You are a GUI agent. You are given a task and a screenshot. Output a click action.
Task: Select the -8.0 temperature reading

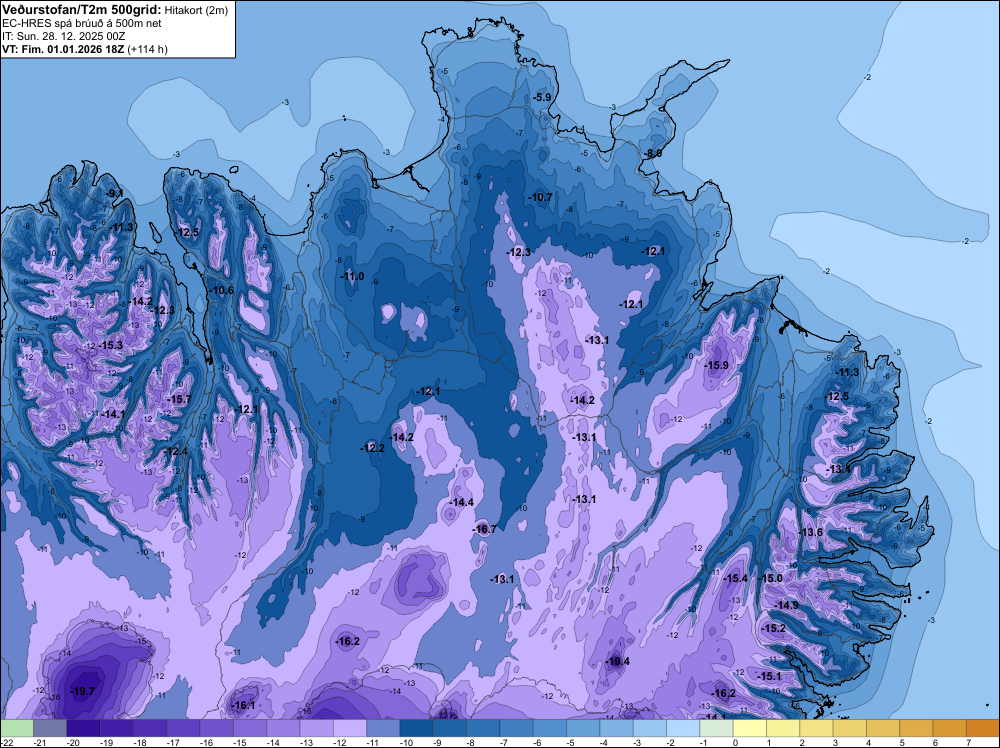652,154
